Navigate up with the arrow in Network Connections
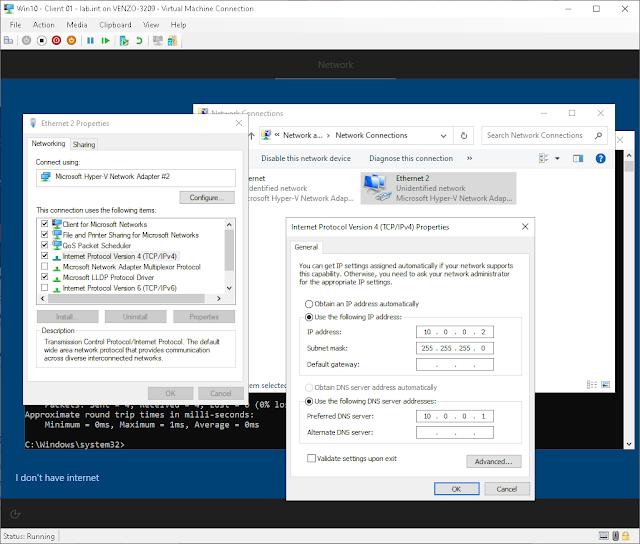 (251, 135)
